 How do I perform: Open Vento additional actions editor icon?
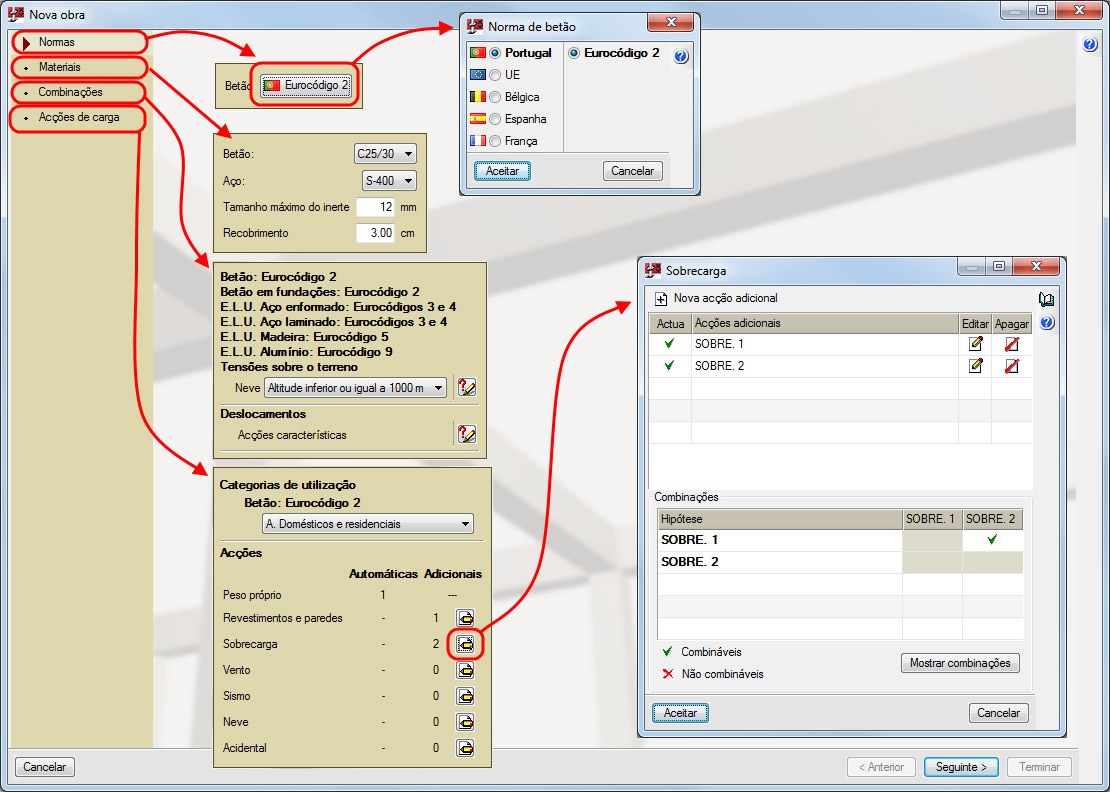click(464, 670)
